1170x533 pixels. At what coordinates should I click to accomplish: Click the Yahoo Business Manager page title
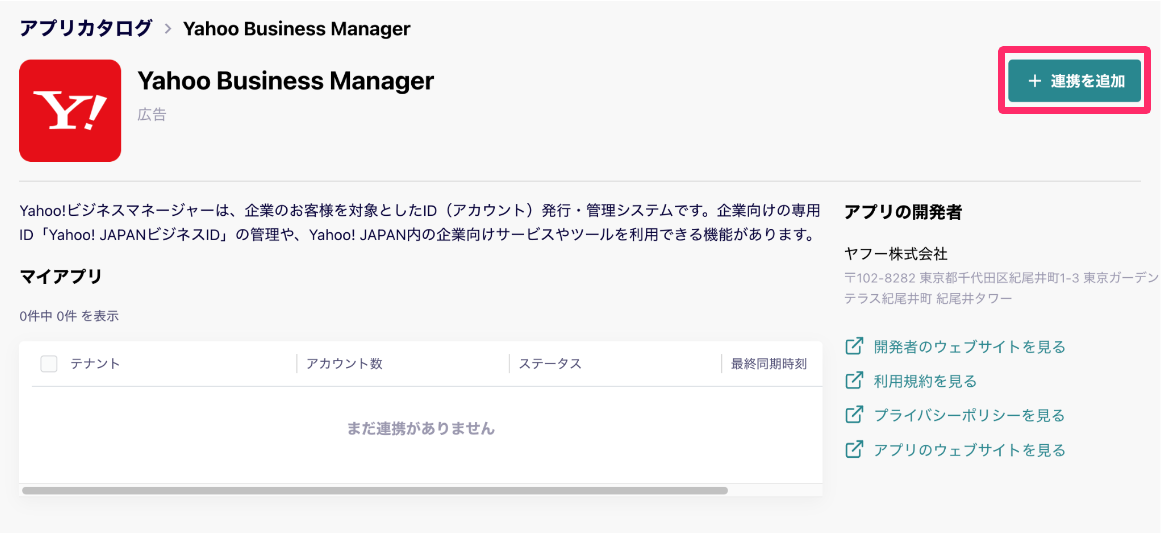[x=286, y=81]
